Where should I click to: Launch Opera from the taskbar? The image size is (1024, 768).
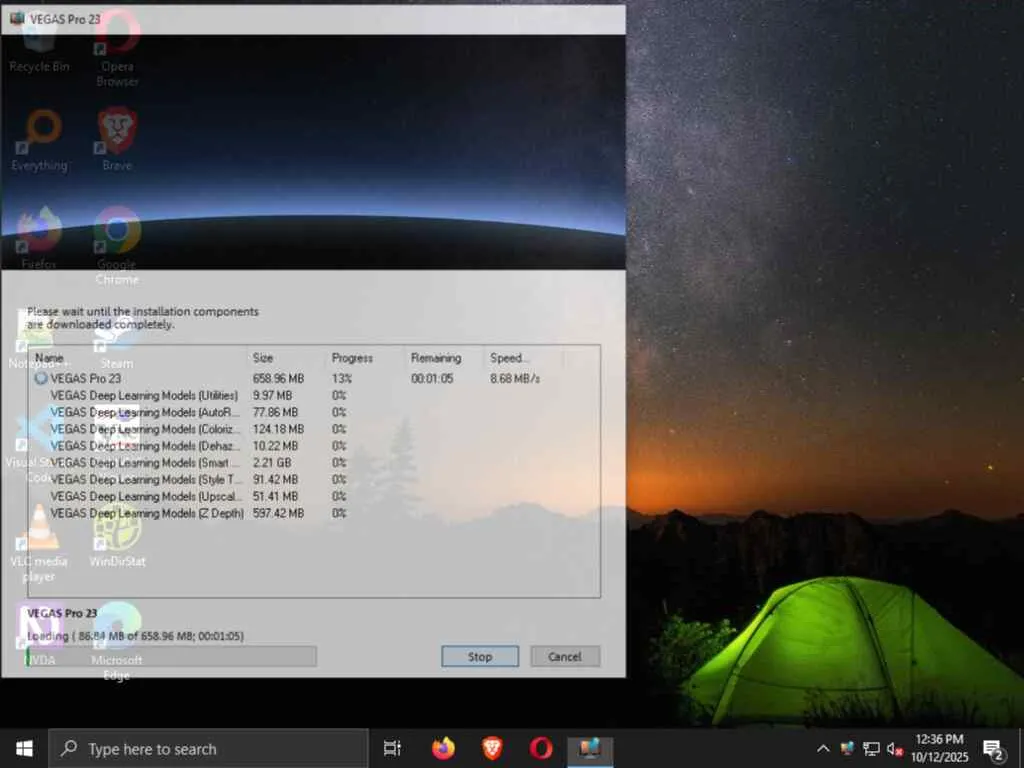coord(541,748)
